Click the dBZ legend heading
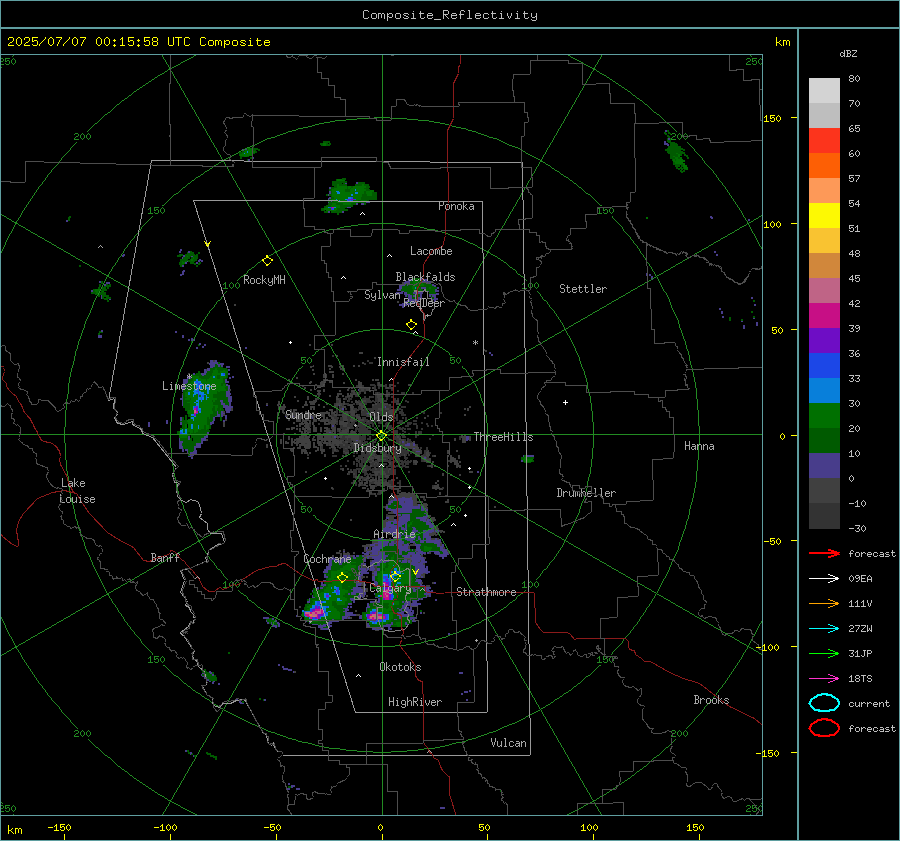 (x=848, y=54)
